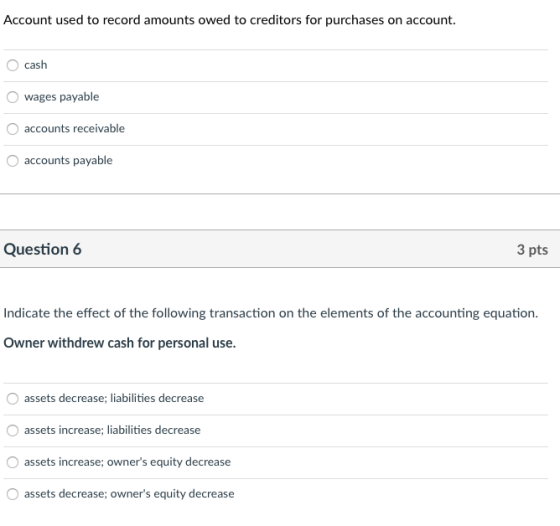Mark the 'accounts receivable' radio button

click(x=12, y=129)
